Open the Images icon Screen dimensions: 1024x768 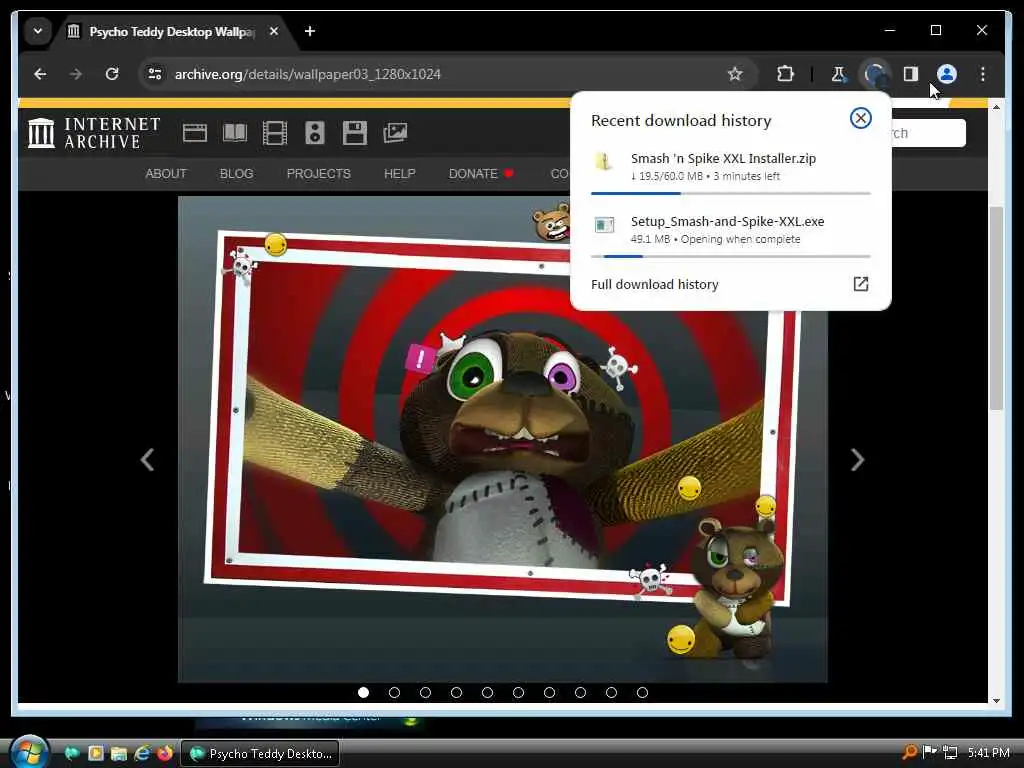tap(395, 133)
